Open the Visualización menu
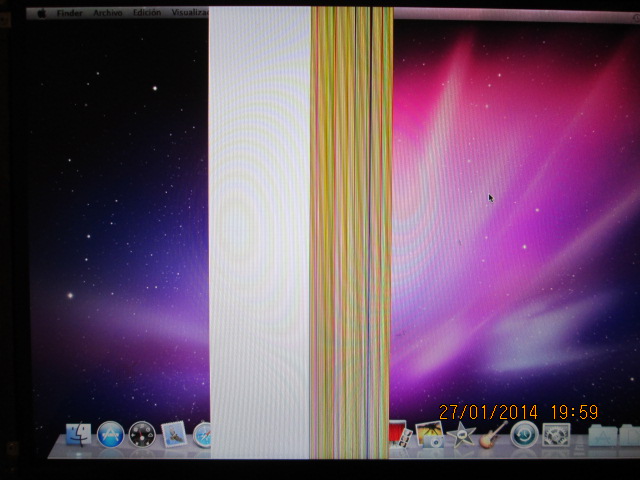Image resolution: width=640 pixels, height=480 pixels. pyautogui.click(x=190, y=13)
